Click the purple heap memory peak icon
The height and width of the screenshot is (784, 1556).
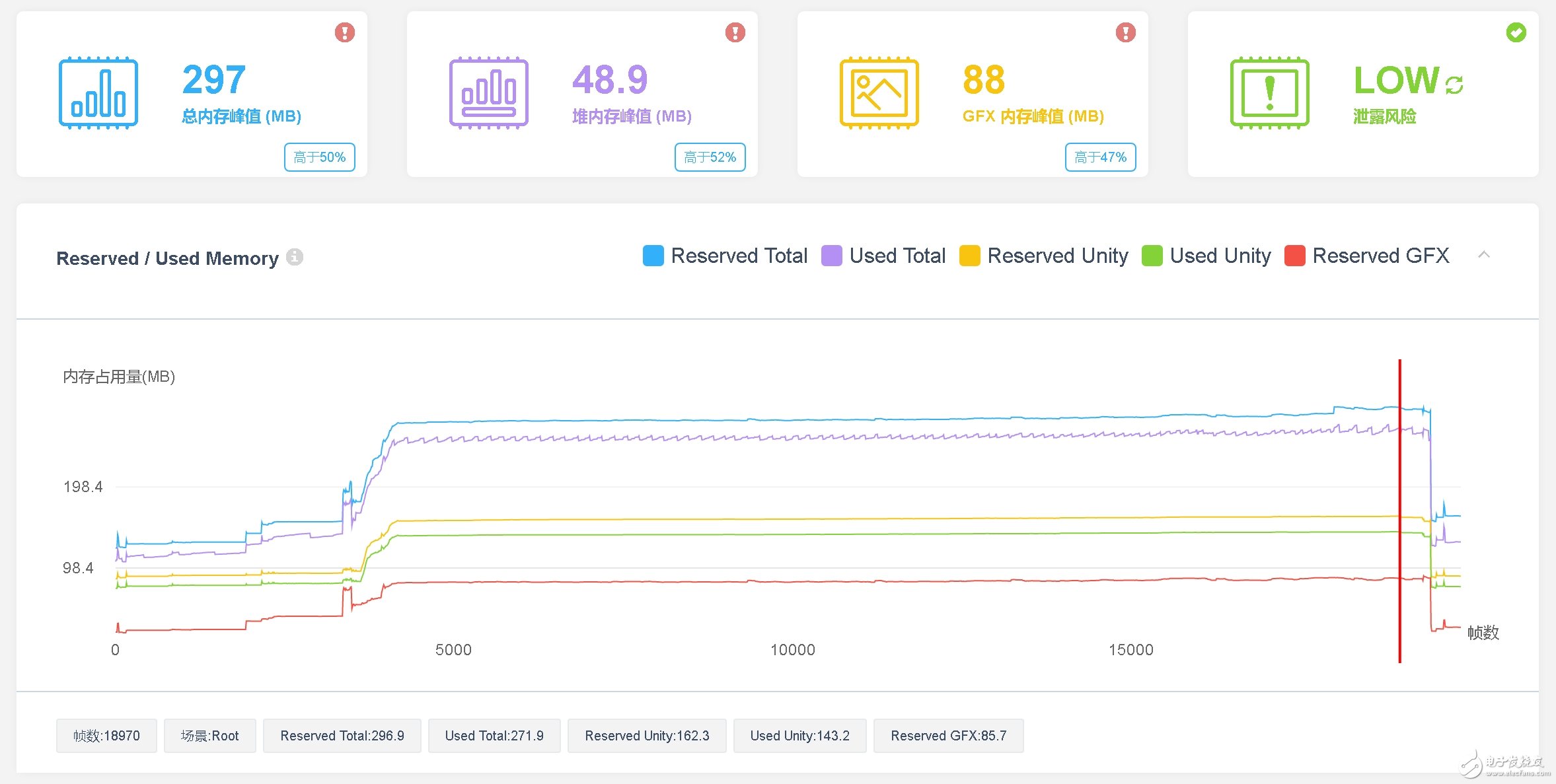tap(488, 93)
